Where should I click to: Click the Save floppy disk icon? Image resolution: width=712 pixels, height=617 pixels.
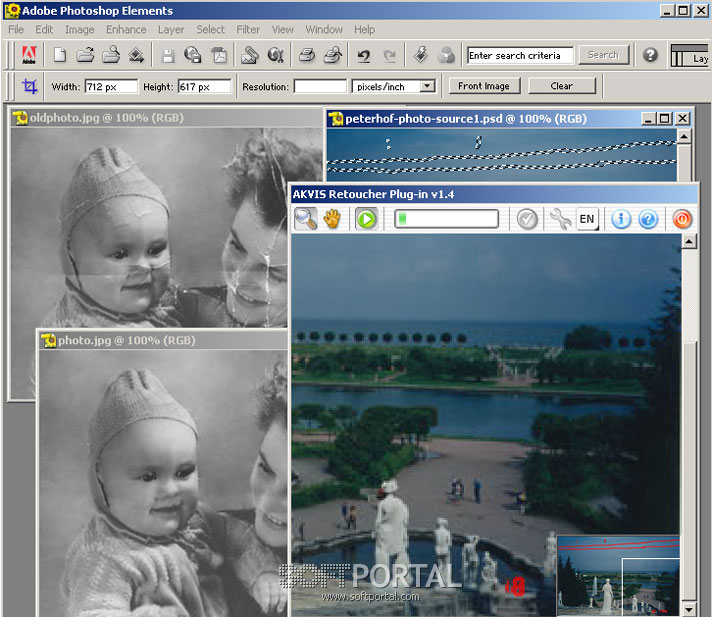pyautogui.click(x=168, y=55)
